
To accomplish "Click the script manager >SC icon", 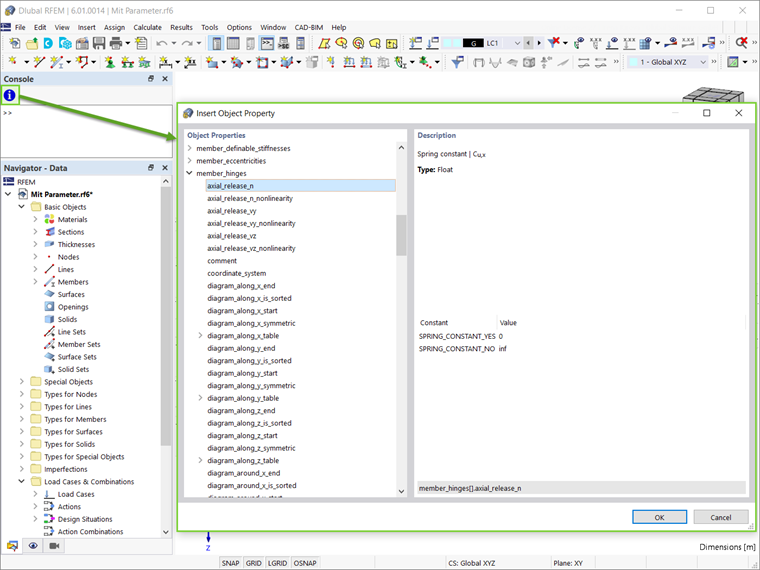I will pos(284,44).
